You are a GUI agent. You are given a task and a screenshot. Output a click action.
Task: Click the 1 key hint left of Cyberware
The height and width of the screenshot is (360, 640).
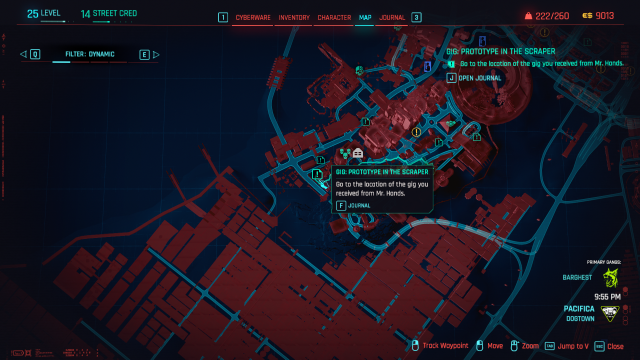click(223, 18)
